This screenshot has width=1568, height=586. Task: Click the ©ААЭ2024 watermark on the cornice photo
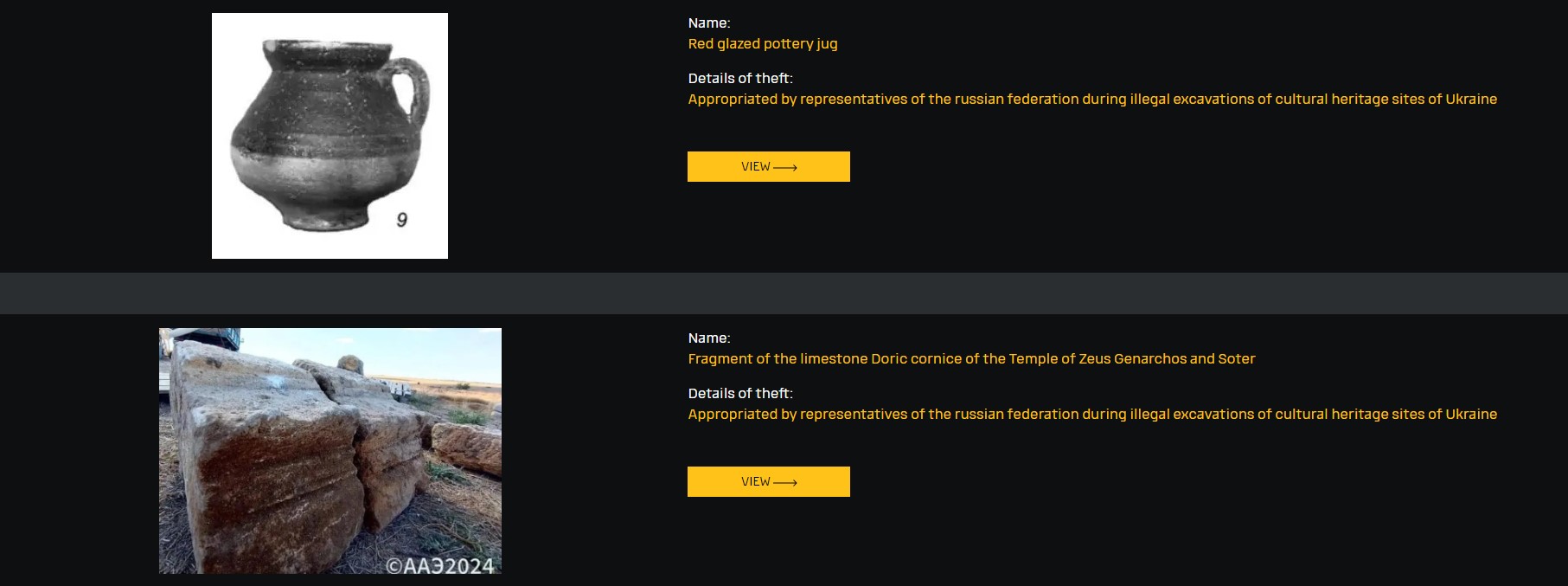tap(439, 565)
